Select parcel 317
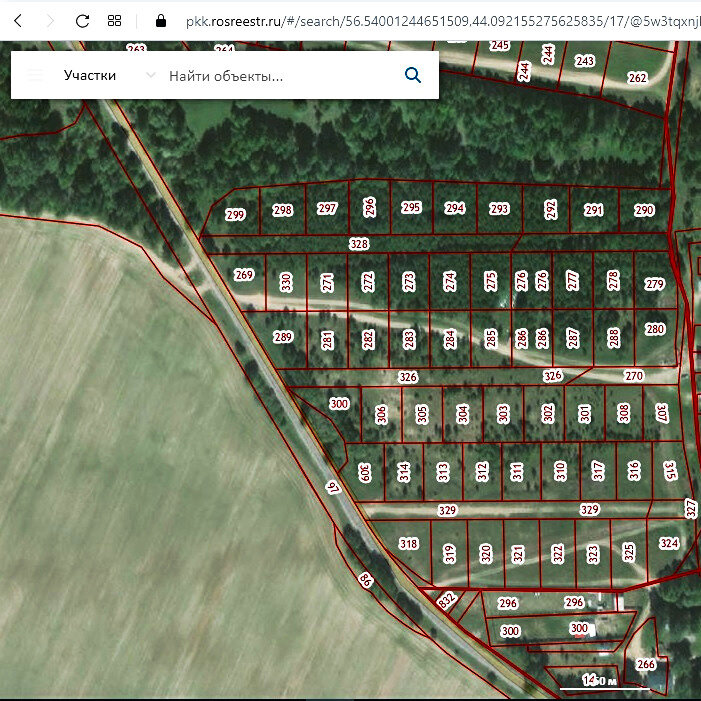The height and width of the screenshot is (701, 701). [598, 471]
